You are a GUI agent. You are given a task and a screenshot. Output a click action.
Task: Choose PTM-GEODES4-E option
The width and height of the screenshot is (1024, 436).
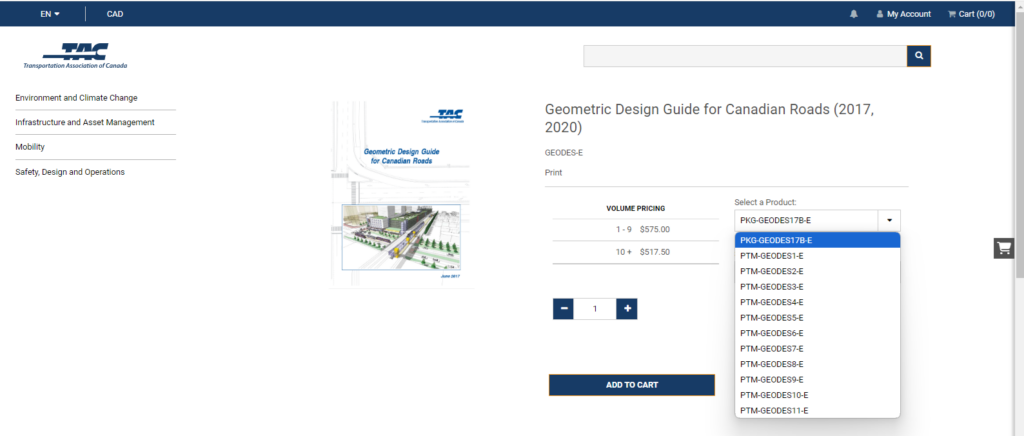[x=818, y=302]
